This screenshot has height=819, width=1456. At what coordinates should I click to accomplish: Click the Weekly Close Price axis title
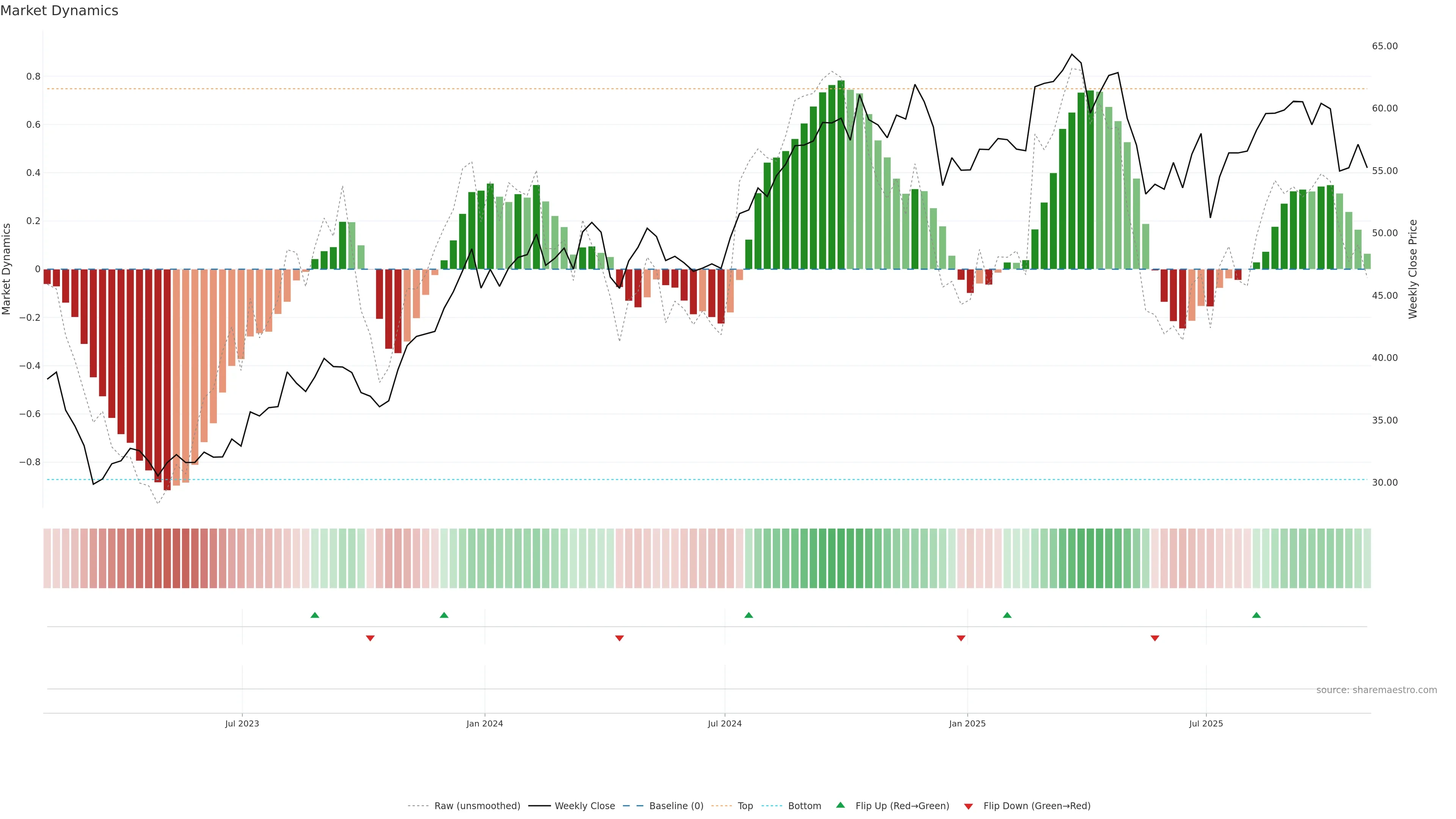pyautogui.click(x=1412, y=269)
